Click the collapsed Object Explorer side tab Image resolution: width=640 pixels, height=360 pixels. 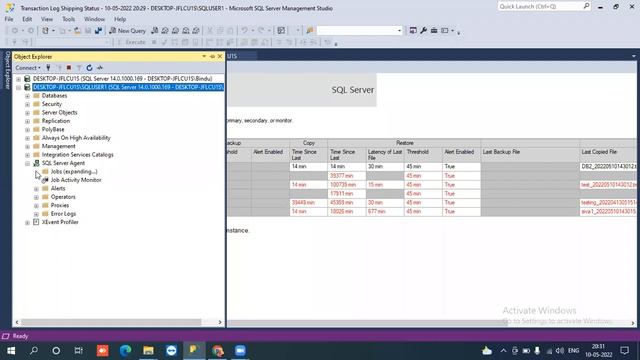[x=7, y=70]
